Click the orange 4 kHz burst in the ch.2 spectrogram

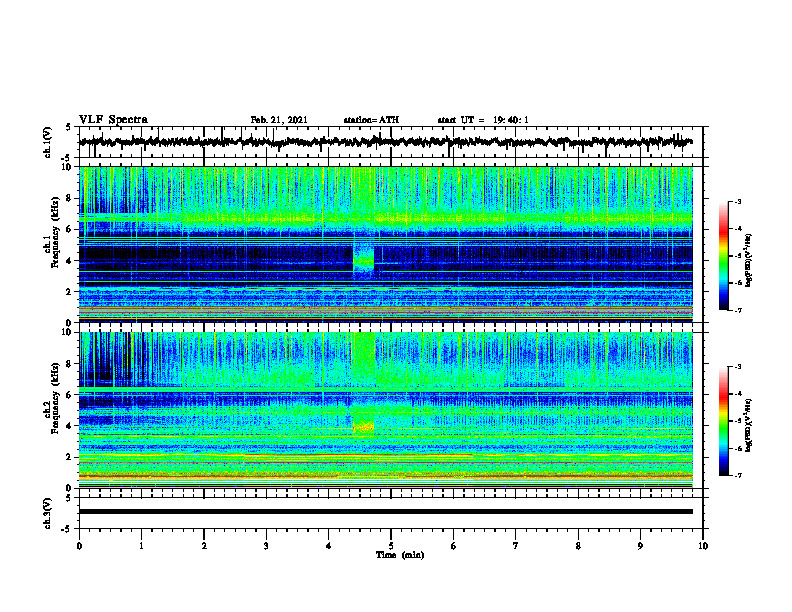[363, 427]
